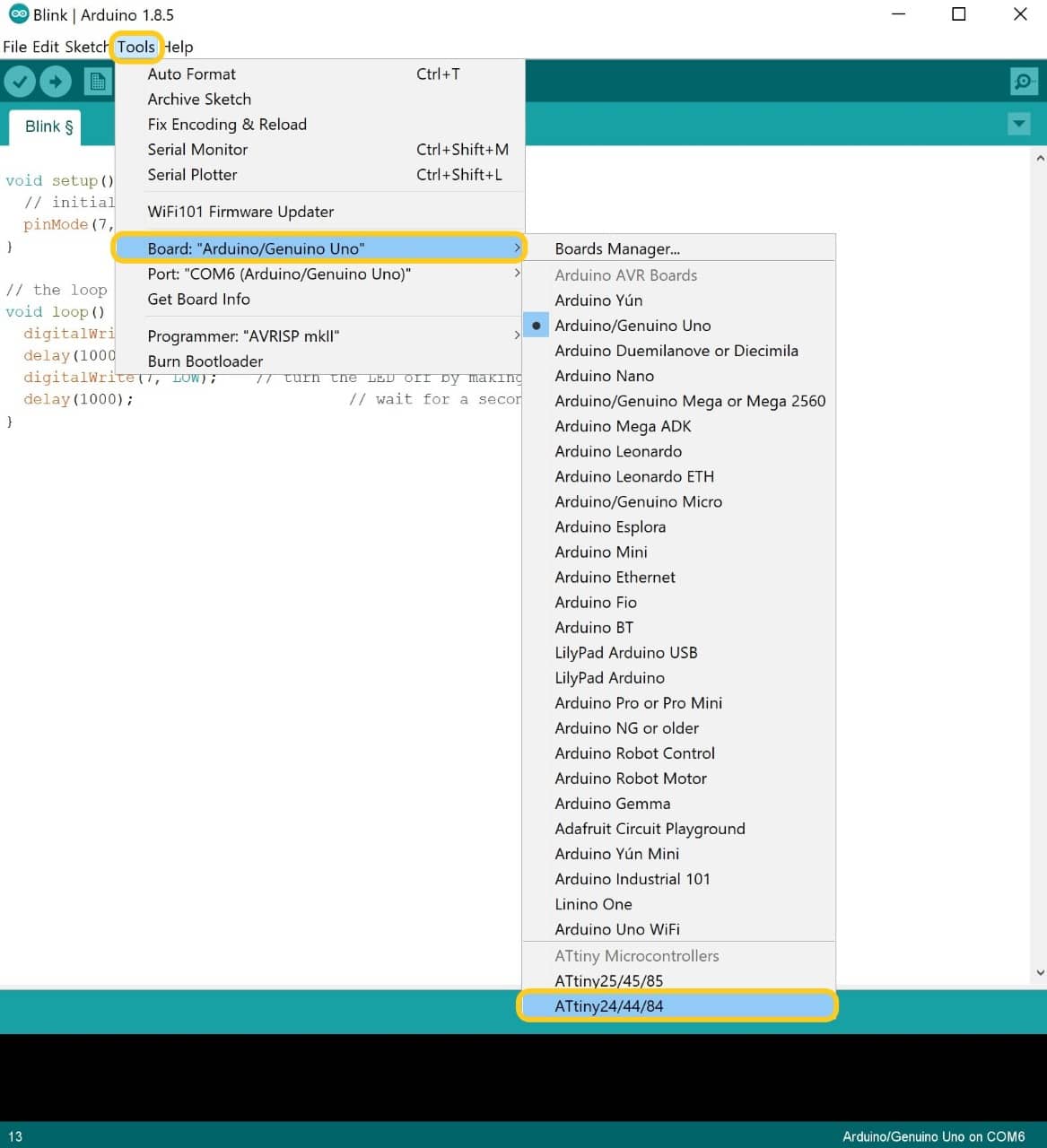Screen dimensions: 1047x1148
Task: Select ATtiny24/44/84 board
Action: point(678,1005)
